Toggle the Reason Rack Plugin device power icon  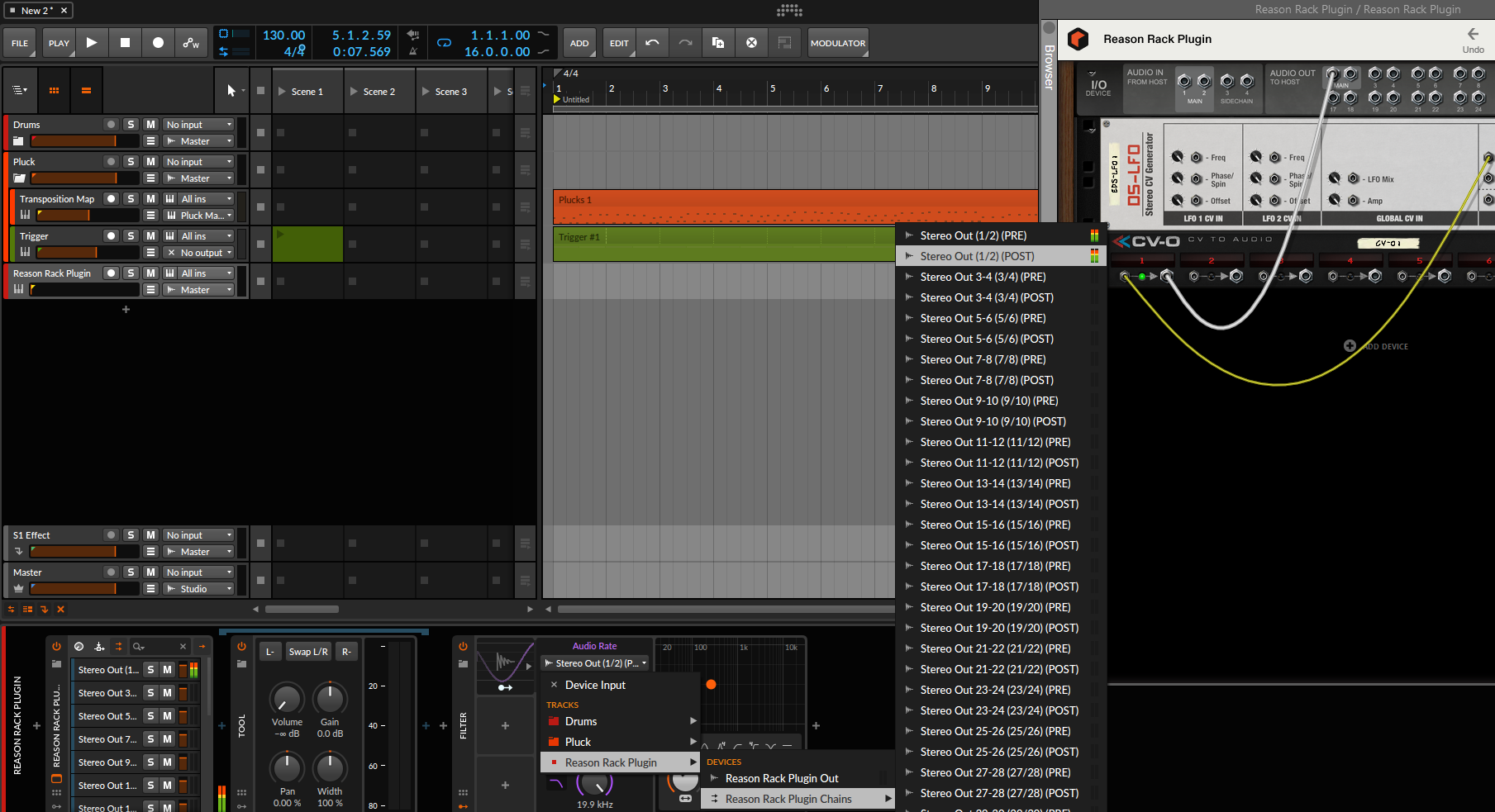point(56,647)
